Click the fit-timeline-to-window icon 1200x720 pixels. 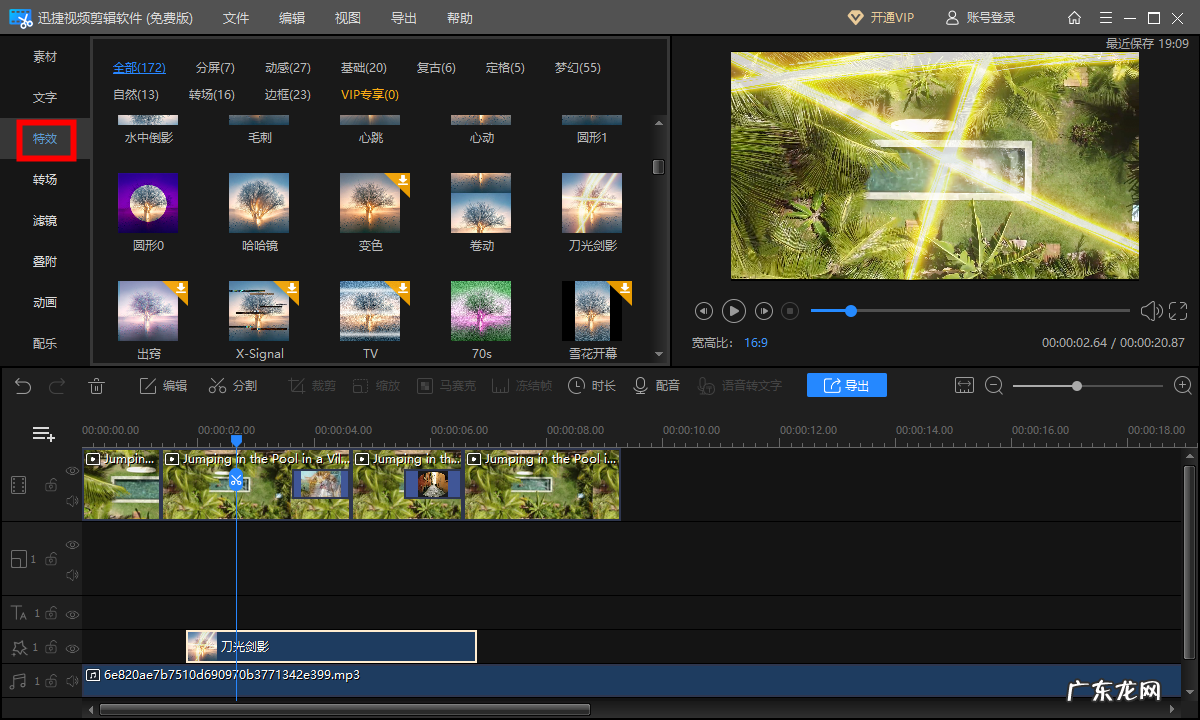click(964, 386)
